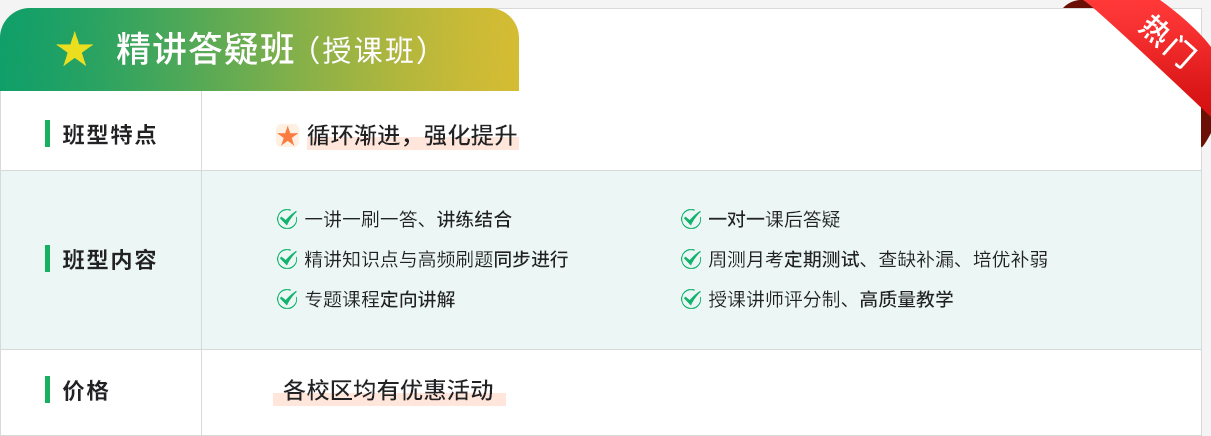Click checkmark icon beside 一对一课后答疑

pos(691,219)
